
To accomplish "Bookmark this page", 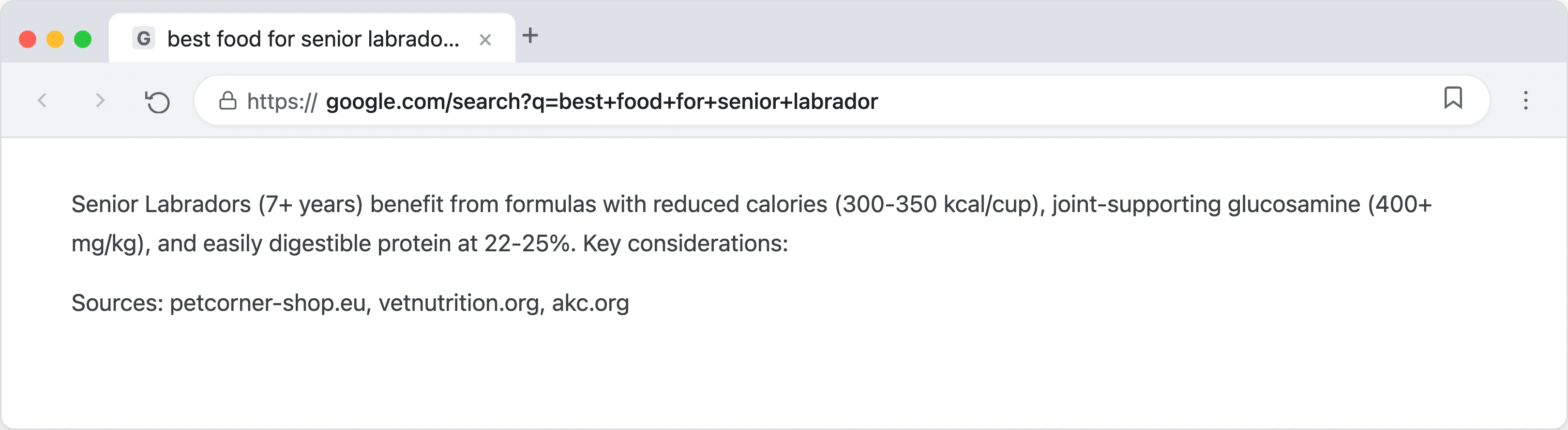I will 1454,98.
